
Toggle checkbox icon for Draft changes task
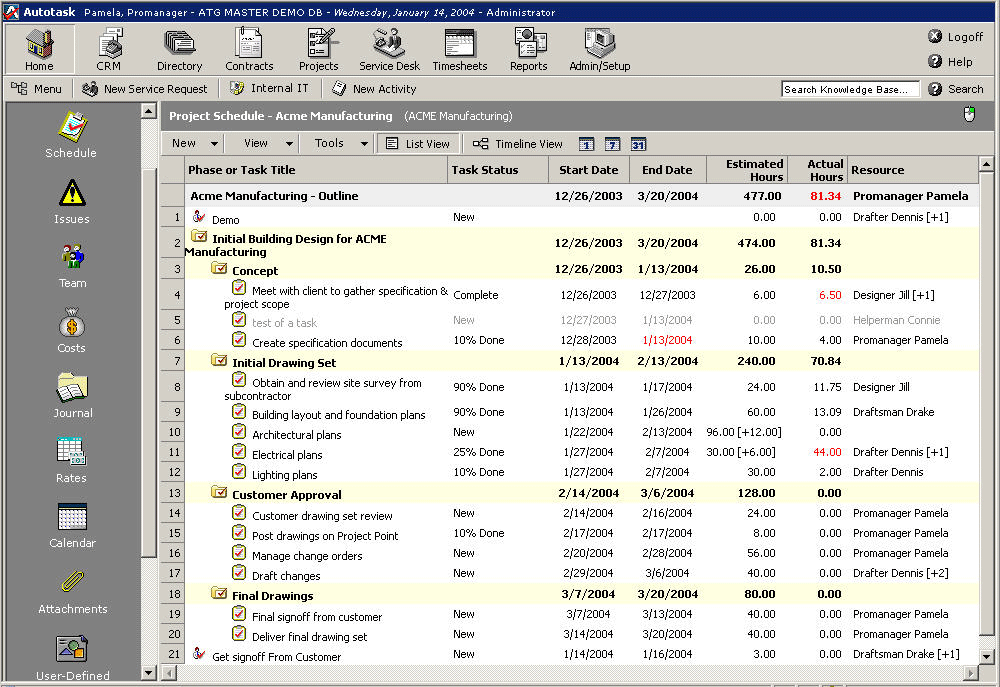(x=239, y=573)
